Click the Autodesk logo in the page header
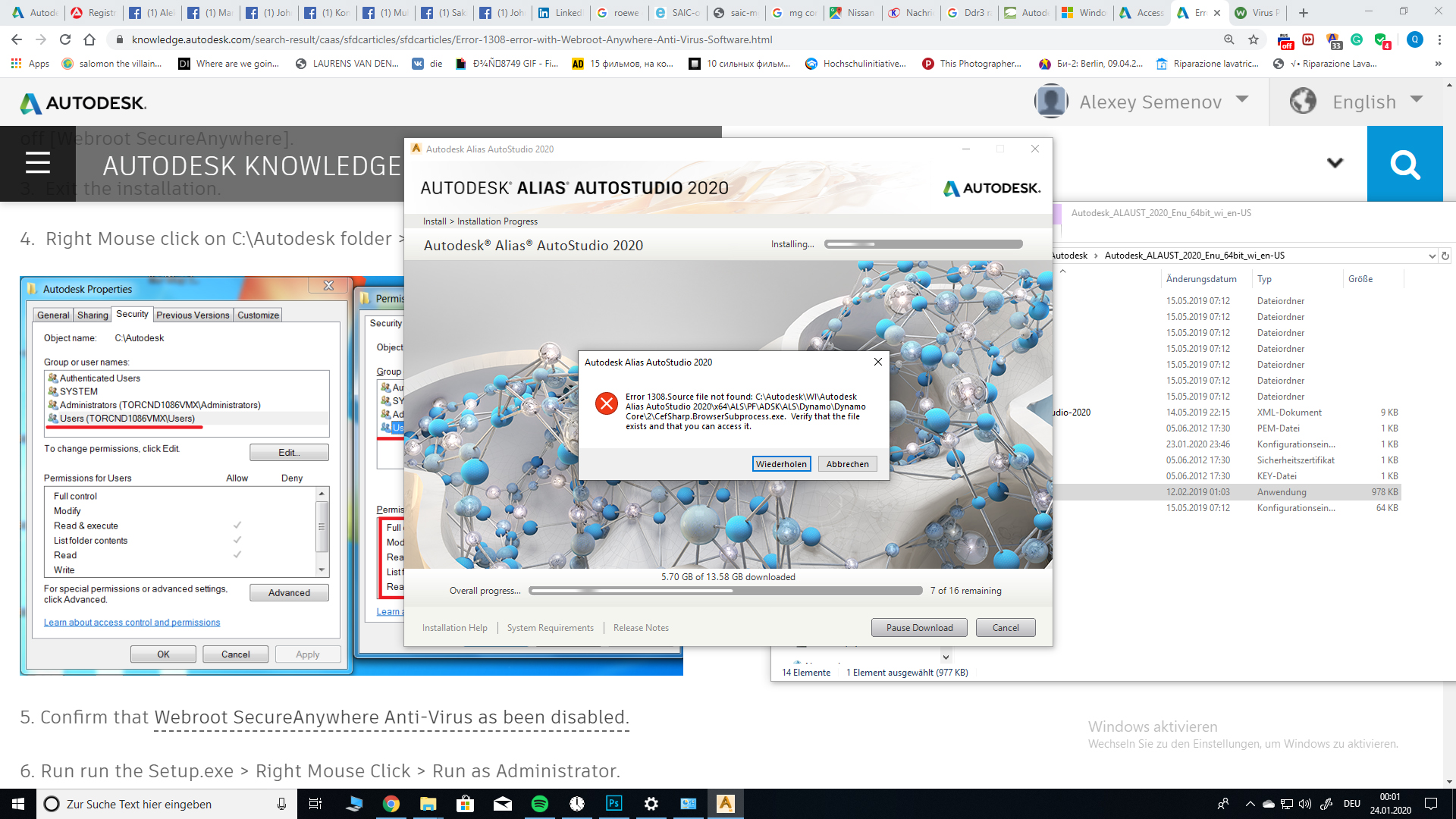 click(x=83, y=103)
